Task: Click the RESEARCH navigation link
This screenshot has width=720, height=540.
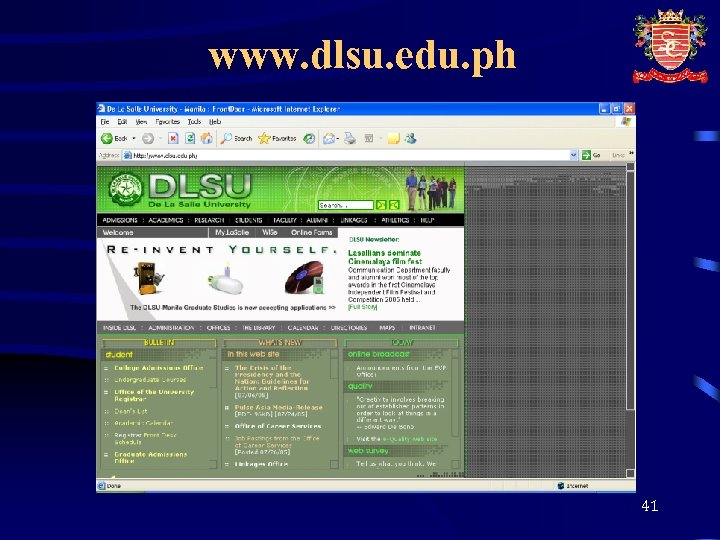Action: coord(209,220)
